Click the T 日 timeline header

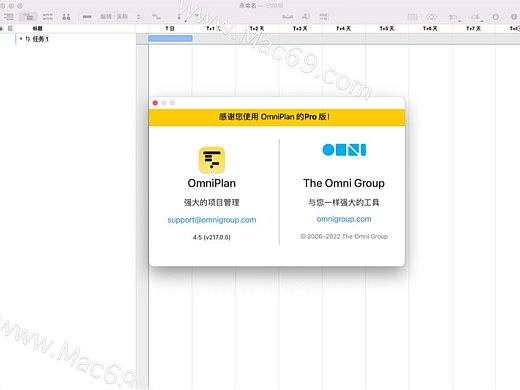(170, 29)
